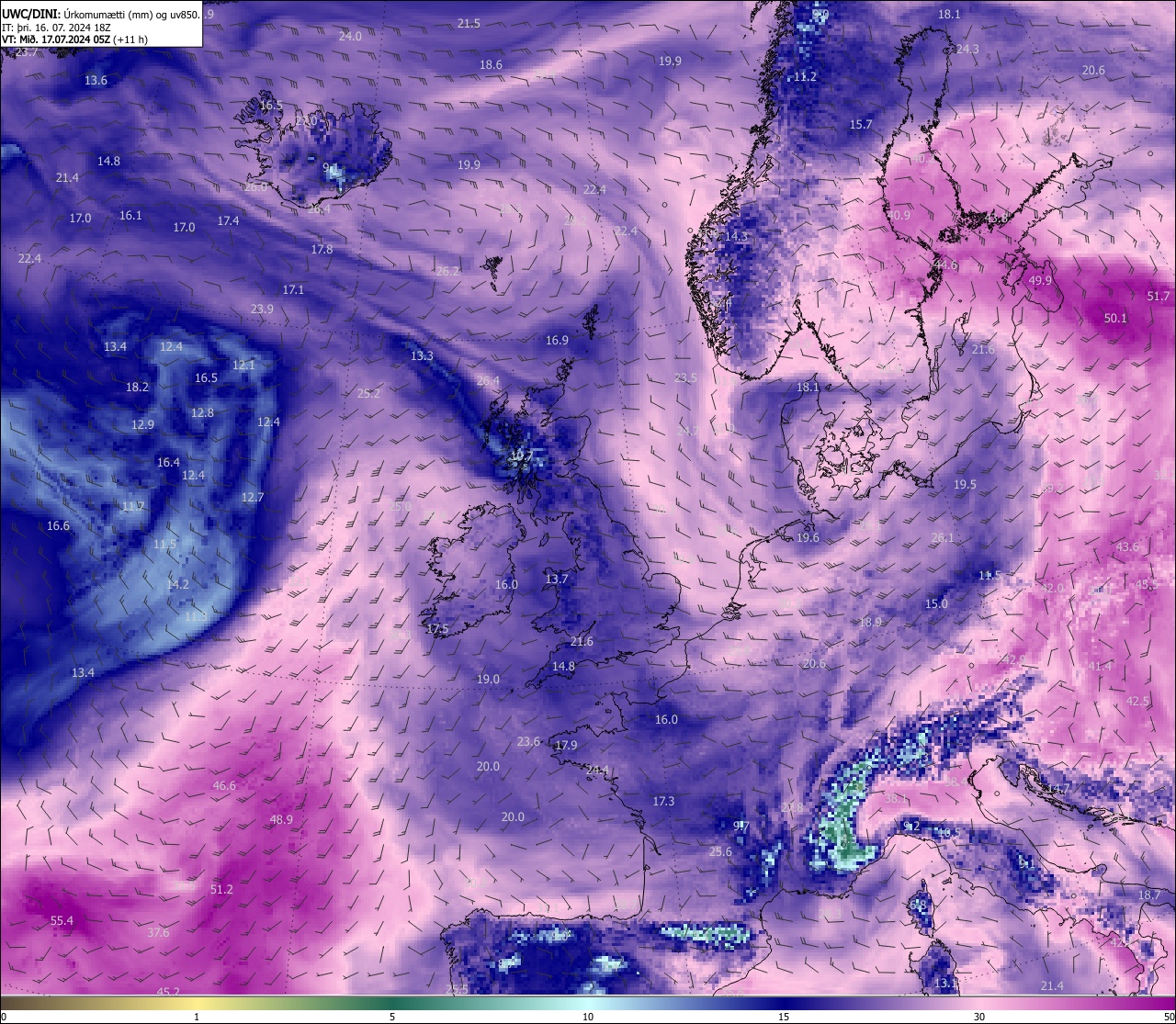Viewport: 1176px width, 1024px height.
Task: Click the map value '48.9'
Action: pyautogui.click(x=281, y=819)
